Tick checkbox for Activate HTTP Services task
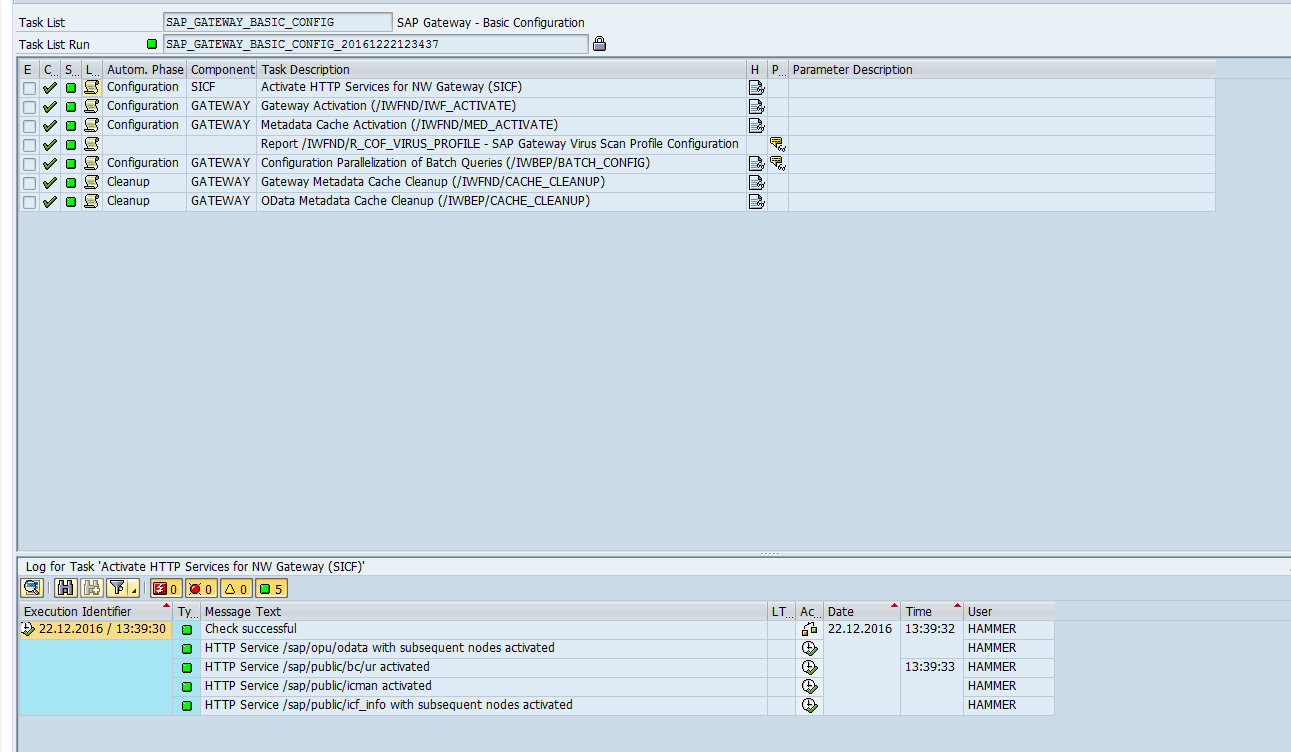1291x752 pixels. [29, 88]
